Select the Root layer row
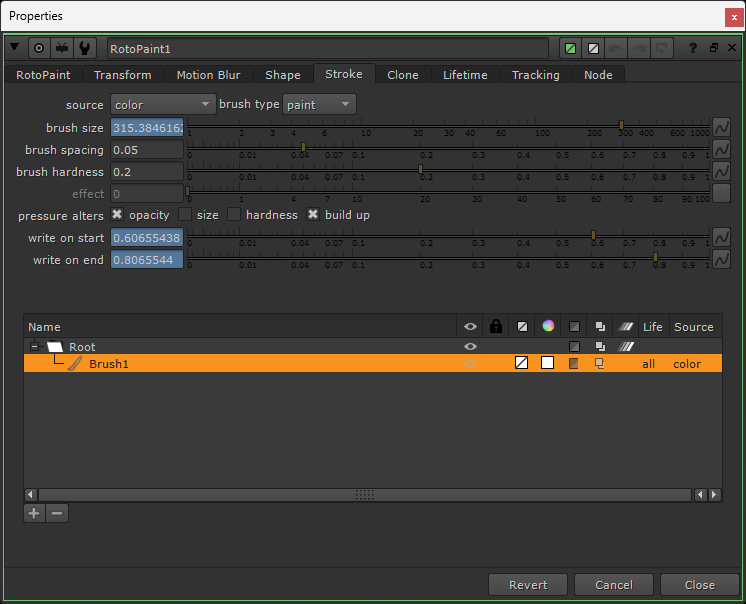Screen dimensions: 746x604 pyautogui.click(x=373, y=347)
